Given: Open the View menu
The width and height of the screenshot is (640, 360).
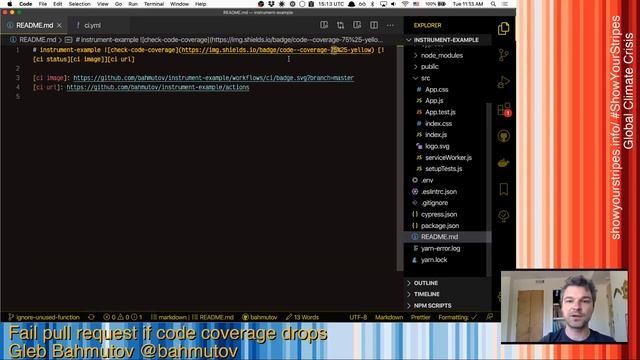Looking at the screenshot, I should [102, 4].
